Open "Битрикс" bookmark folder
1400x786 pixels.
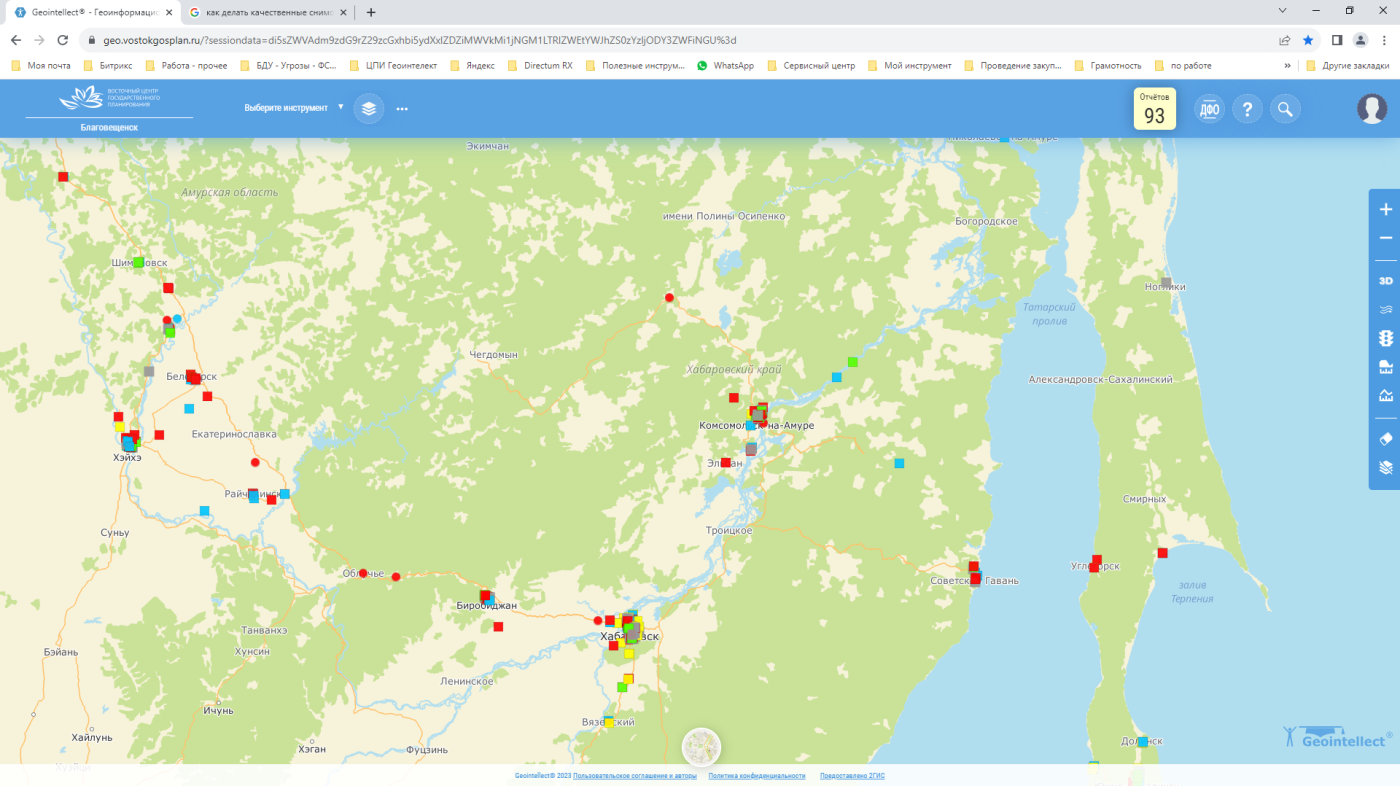(x=108, y=65)
